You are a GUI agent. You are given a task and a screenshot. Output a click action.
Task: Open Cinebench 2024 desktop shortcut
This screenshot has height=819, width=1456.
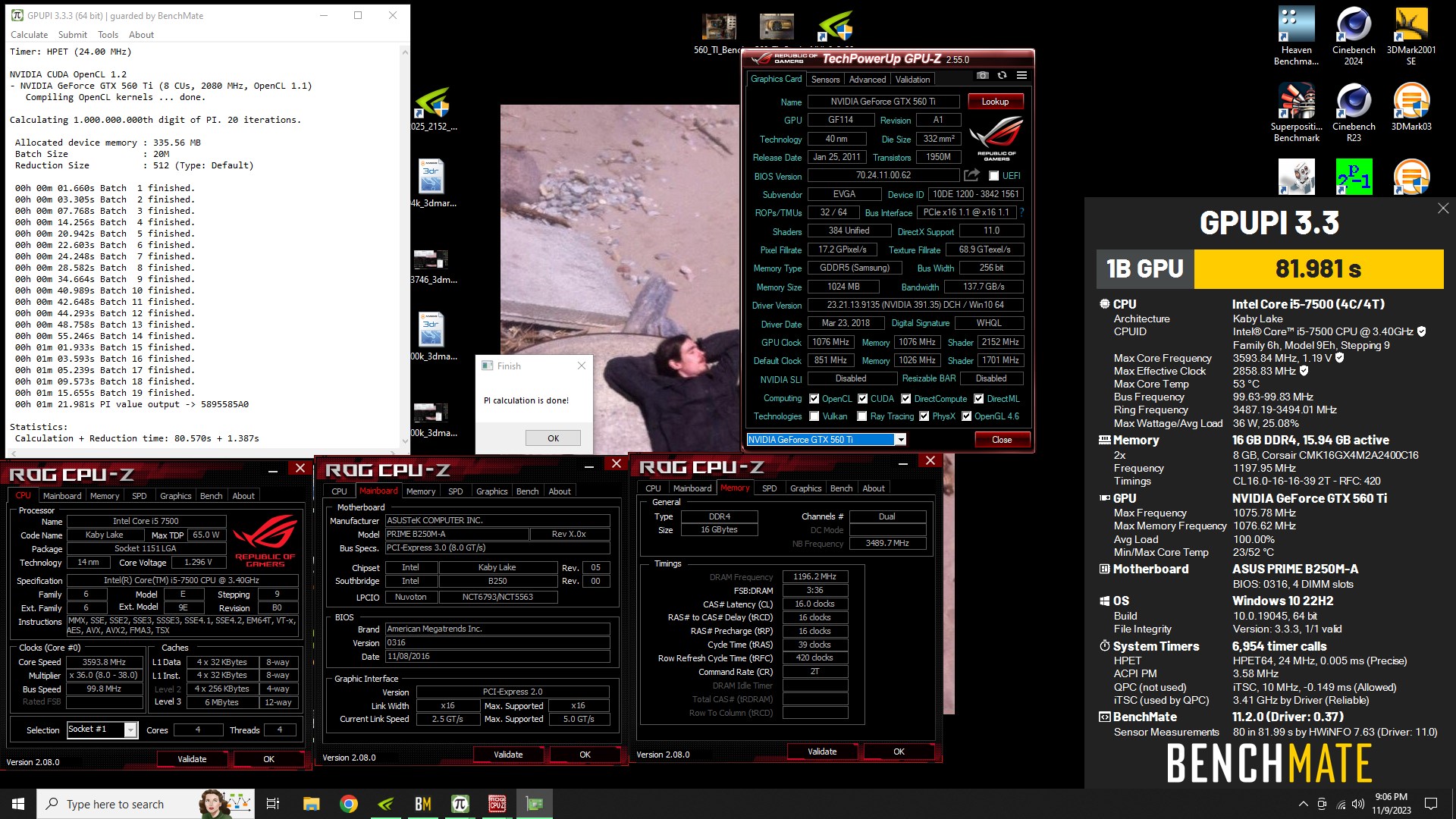(x=1354, y=36)
